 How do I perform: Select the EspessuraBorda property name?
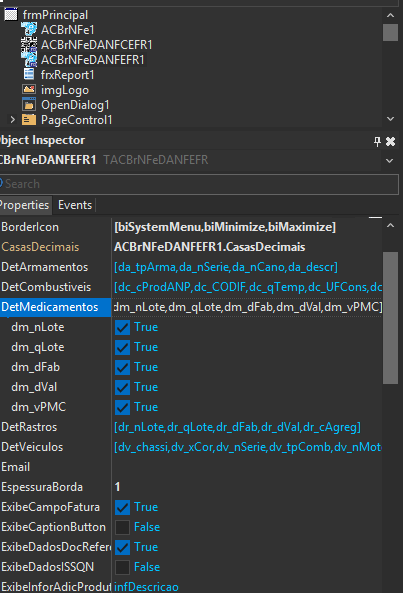(x=42, y=487)
